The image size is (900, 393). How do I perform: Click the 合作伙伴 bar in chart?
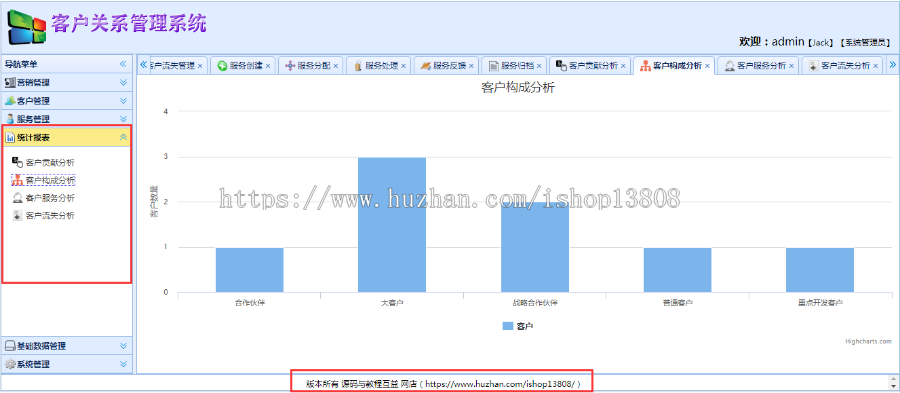point(250,270)
